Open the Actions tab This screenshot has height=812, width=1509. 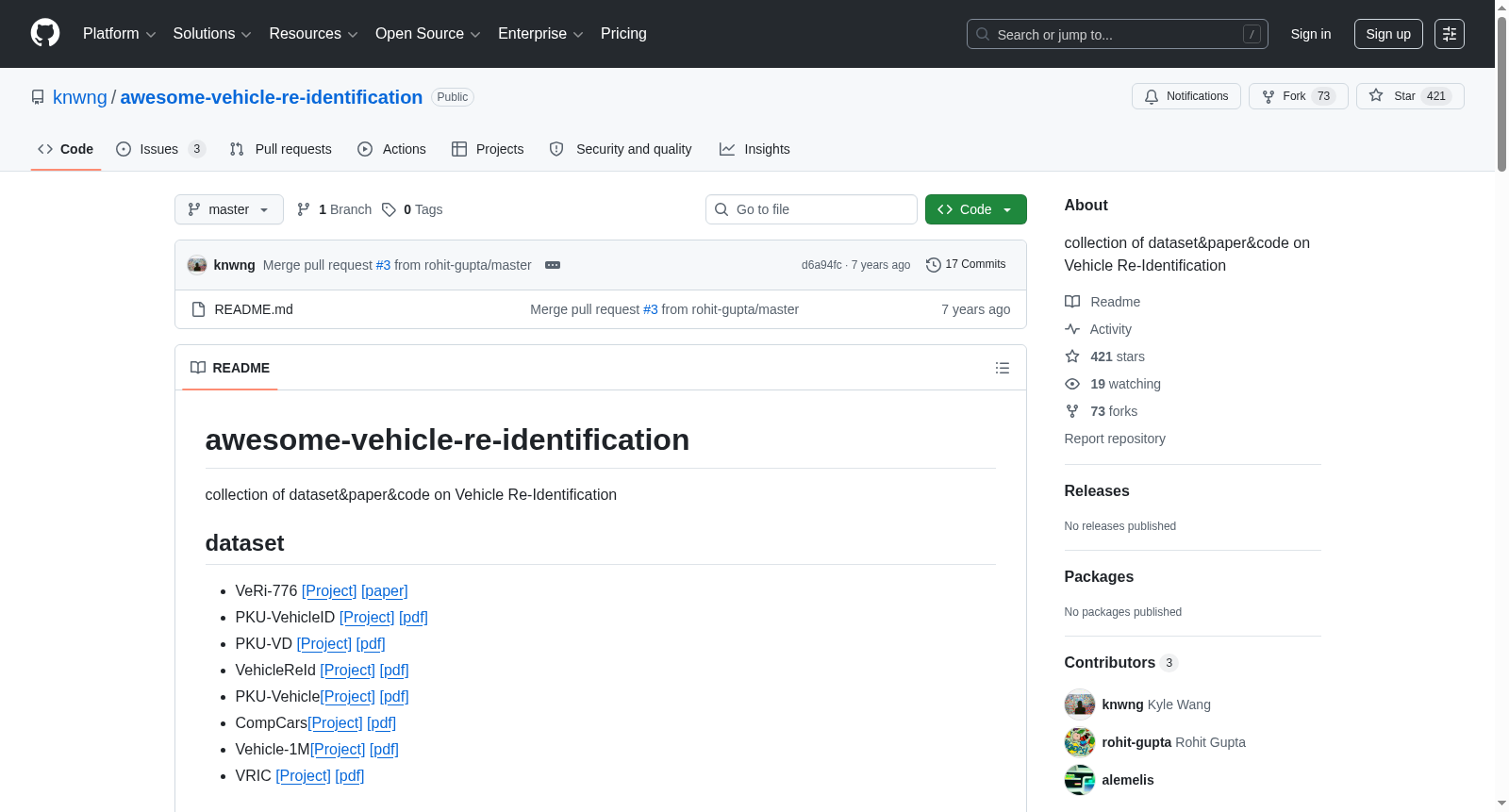pyautogui.click(x=392, y=149)
